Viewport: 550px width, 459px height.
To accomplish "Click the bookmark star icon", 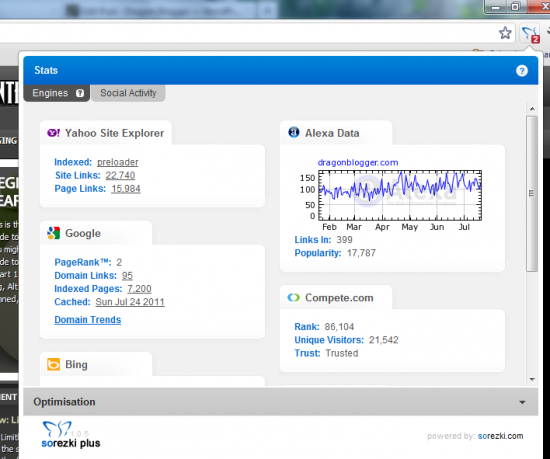I will (505, 33).
